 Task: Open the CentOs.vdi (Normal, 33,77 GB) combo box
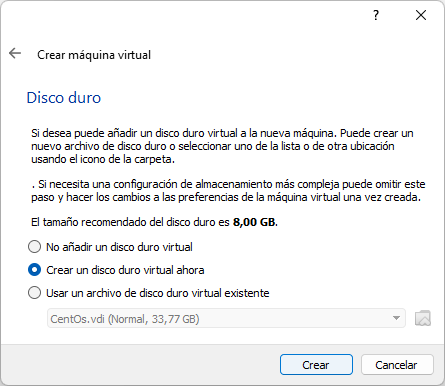[226, 318]
